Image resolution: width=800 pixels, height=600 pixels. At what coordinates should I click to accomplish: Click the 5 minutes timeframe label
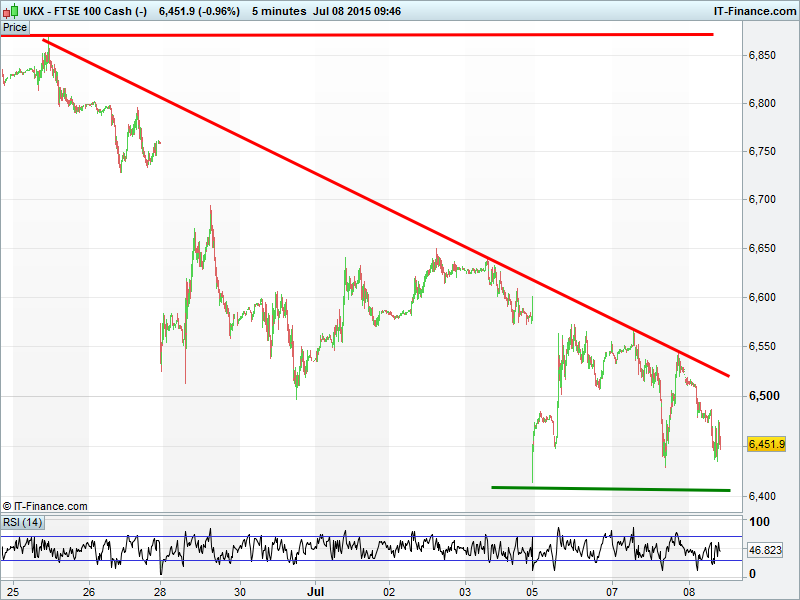tap(279, 11)
